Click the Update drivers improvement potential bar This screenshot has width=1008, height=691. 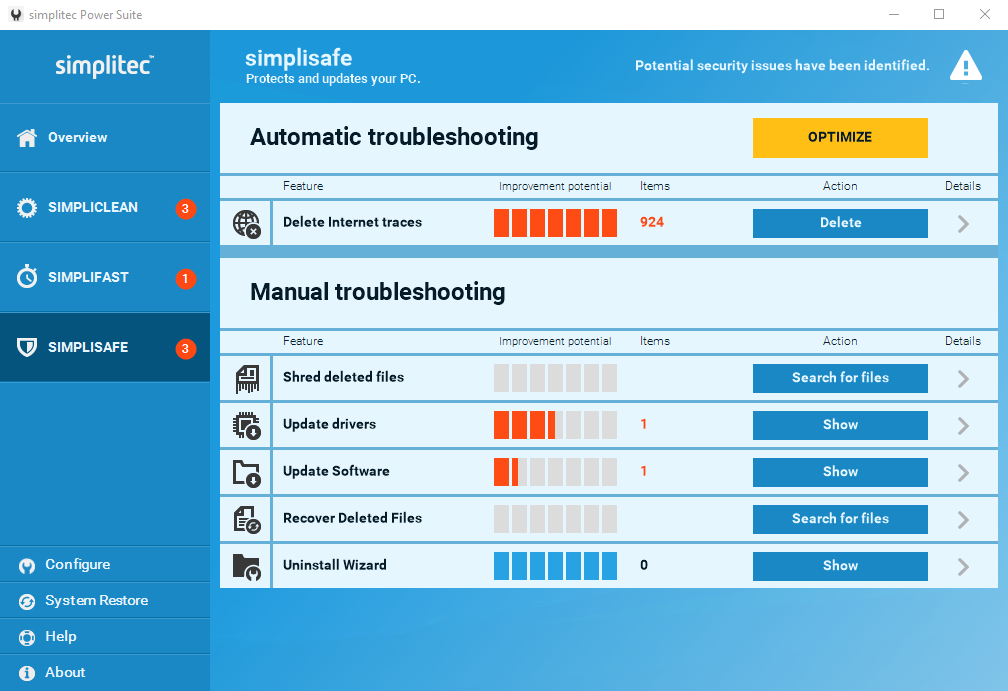coord(555,425)
